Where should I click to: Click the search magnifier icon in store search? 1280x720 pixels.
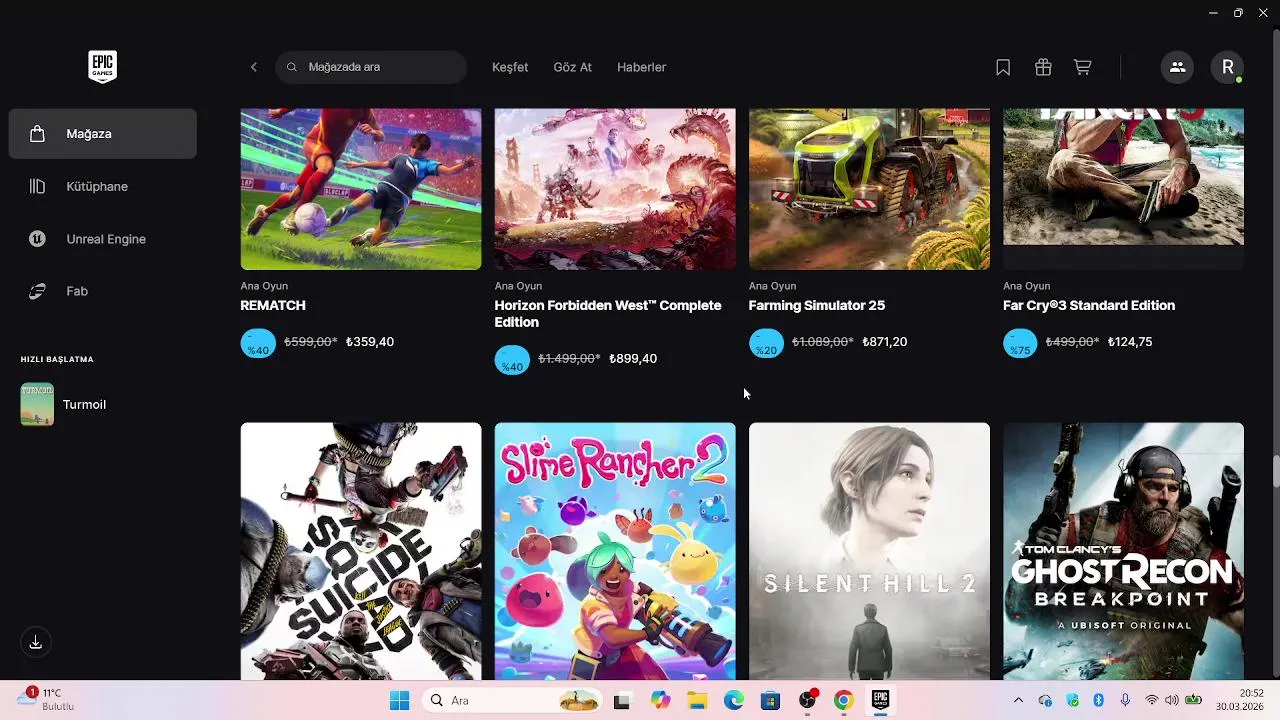tap(292, 67)
